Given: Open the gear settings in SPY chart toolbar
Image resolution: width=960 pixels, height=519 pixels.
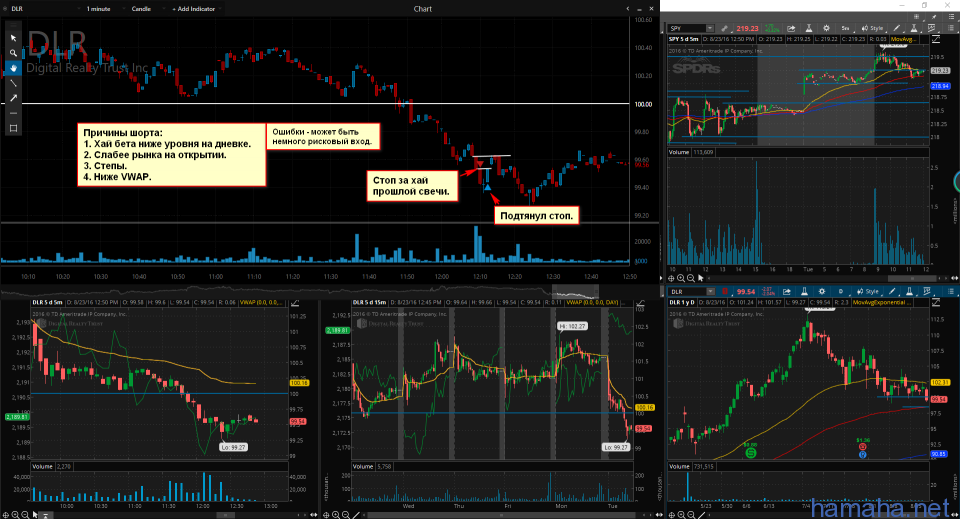Looking at the screenshot, I should point(826,28).
